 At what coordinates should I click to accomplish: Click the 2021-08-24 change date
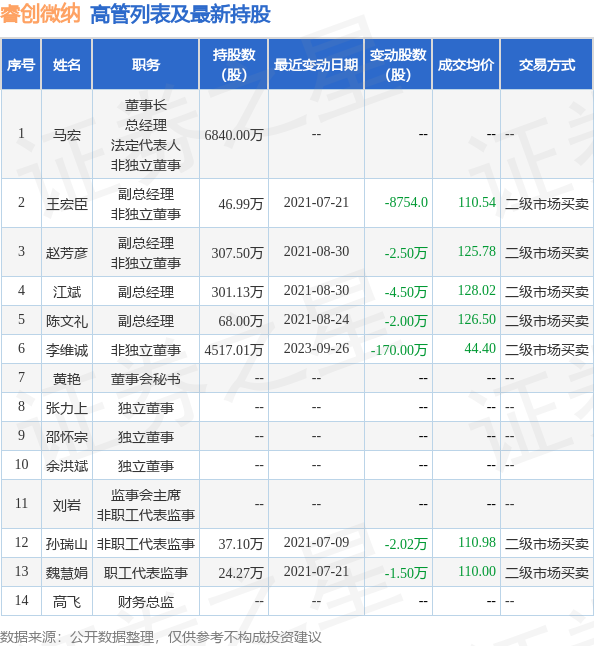pos(316,319)
